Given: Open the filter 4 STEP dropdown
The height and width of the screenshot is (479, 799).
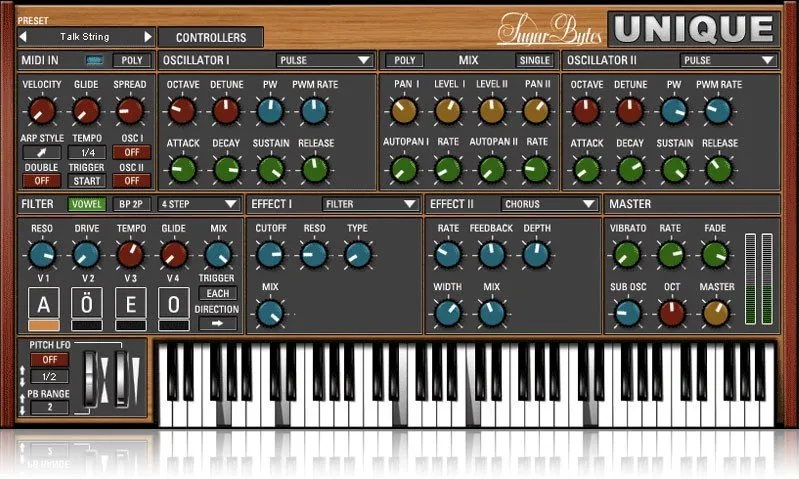Looking at the screenshot, I should tap(199, 204).
